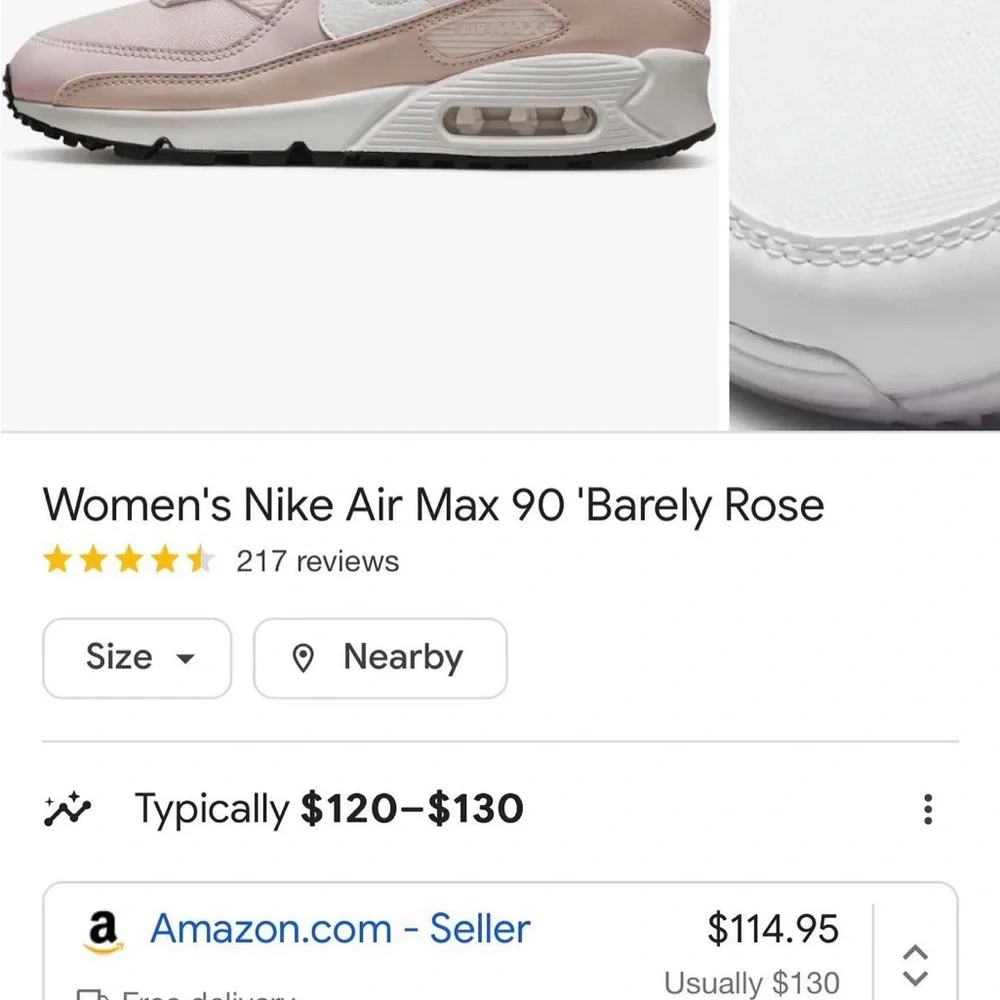Open the Amazon.com - Seller link
The width and height of the screenshot is (1000, 1000).
pos(340,929)
